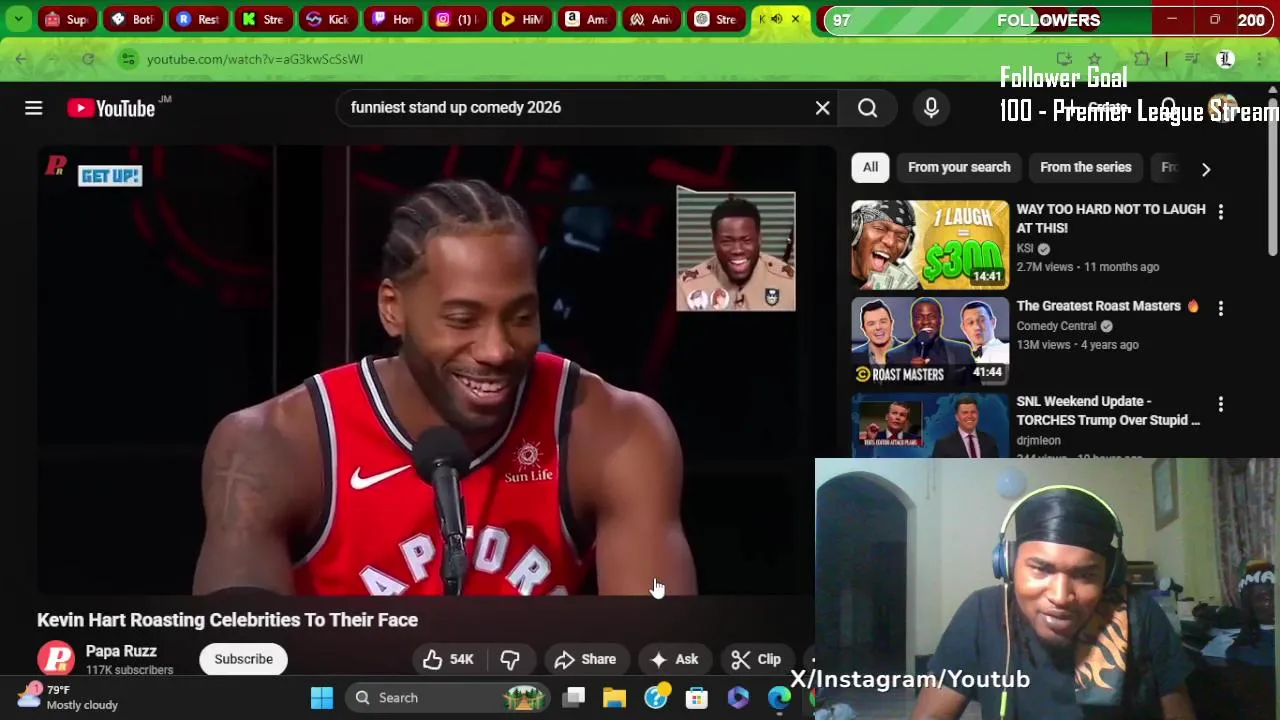1280x720 pixels.
Task: Switch to the Rest browser tab
Action: pos(197,19)
